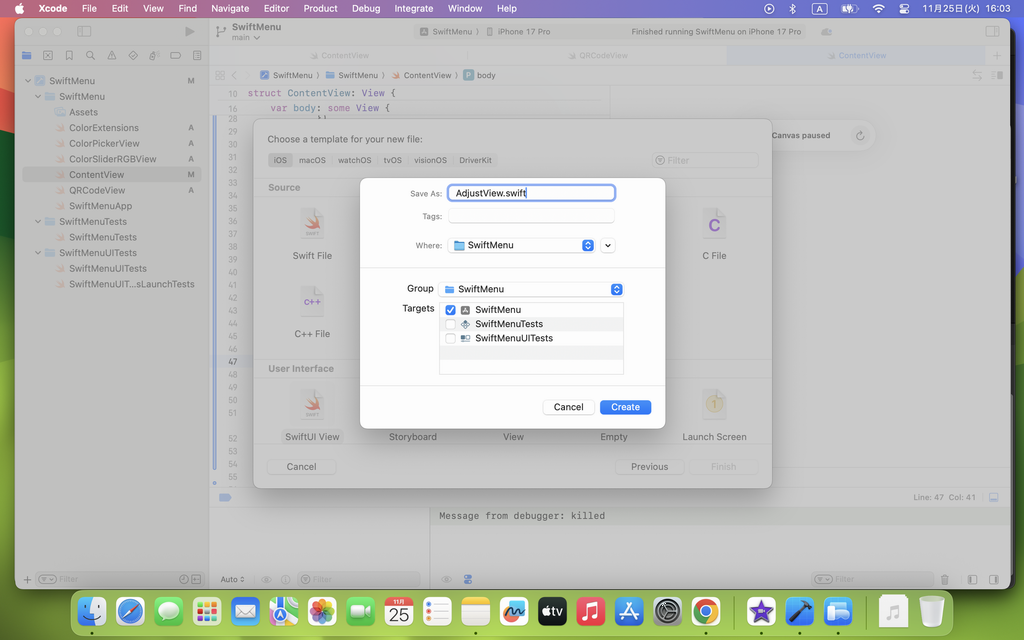Select the Swift File template icon

click(312, 225)
